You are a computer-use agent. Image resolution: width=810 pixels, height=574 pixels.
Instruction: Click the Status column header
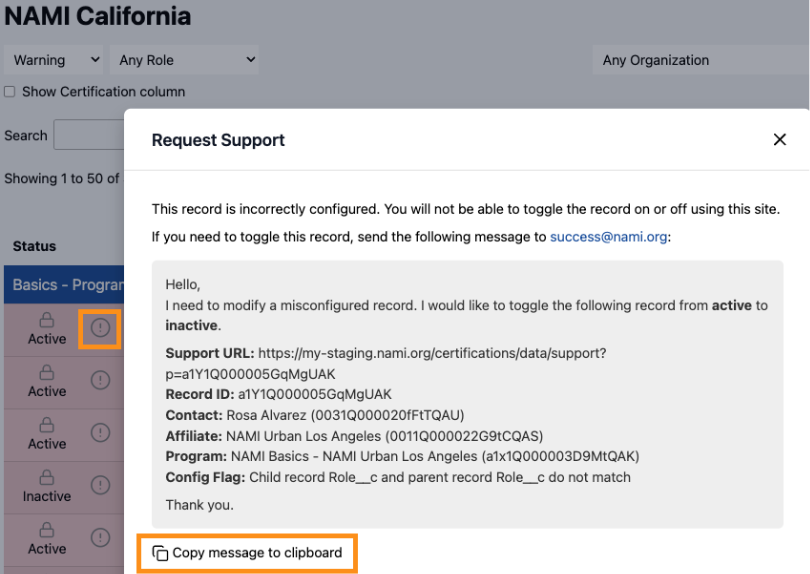click(x=34, y=246)
